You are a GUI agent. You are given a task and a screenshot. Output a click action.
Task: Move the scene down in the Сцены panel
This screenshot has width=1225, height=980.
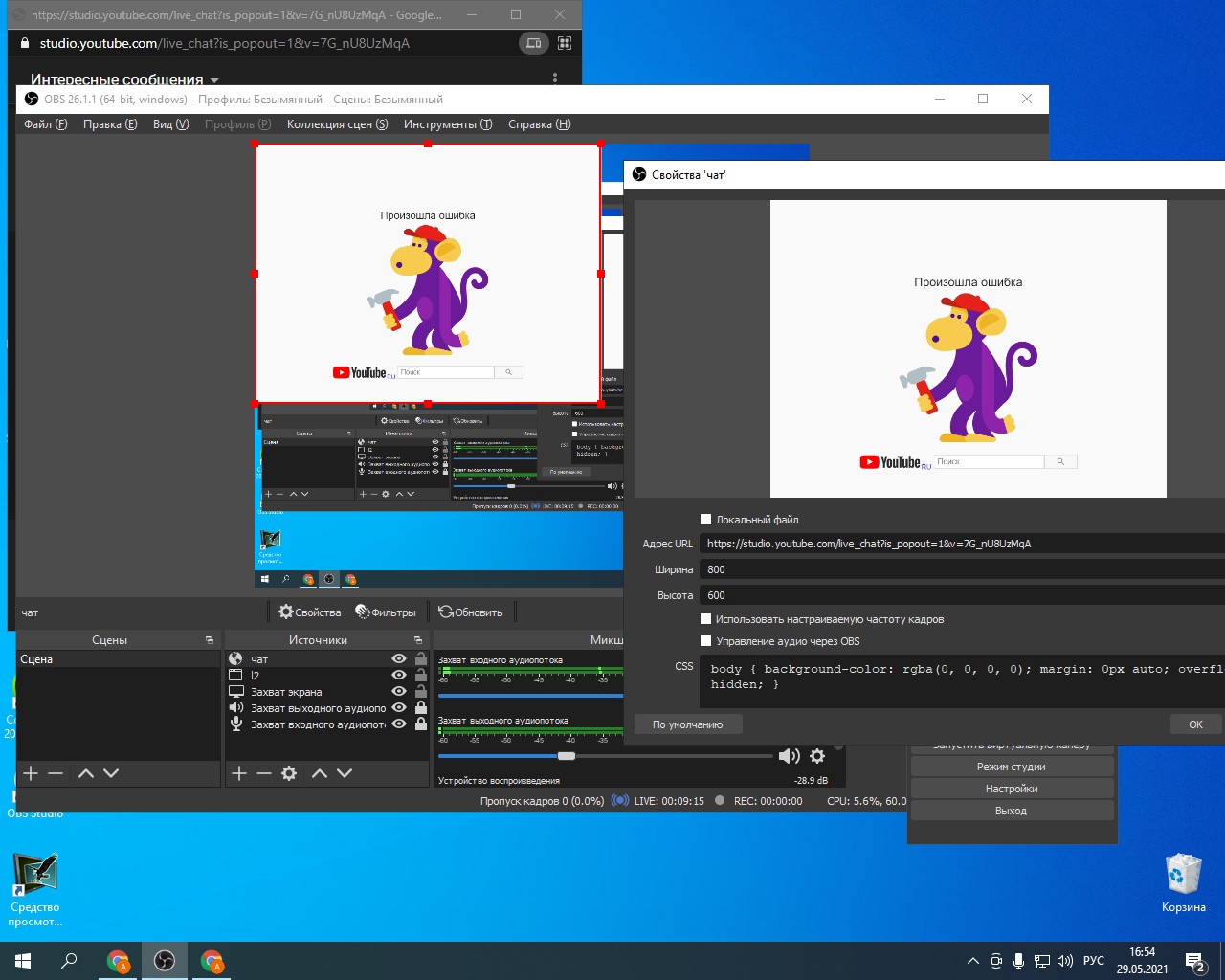tap(111, 773)
